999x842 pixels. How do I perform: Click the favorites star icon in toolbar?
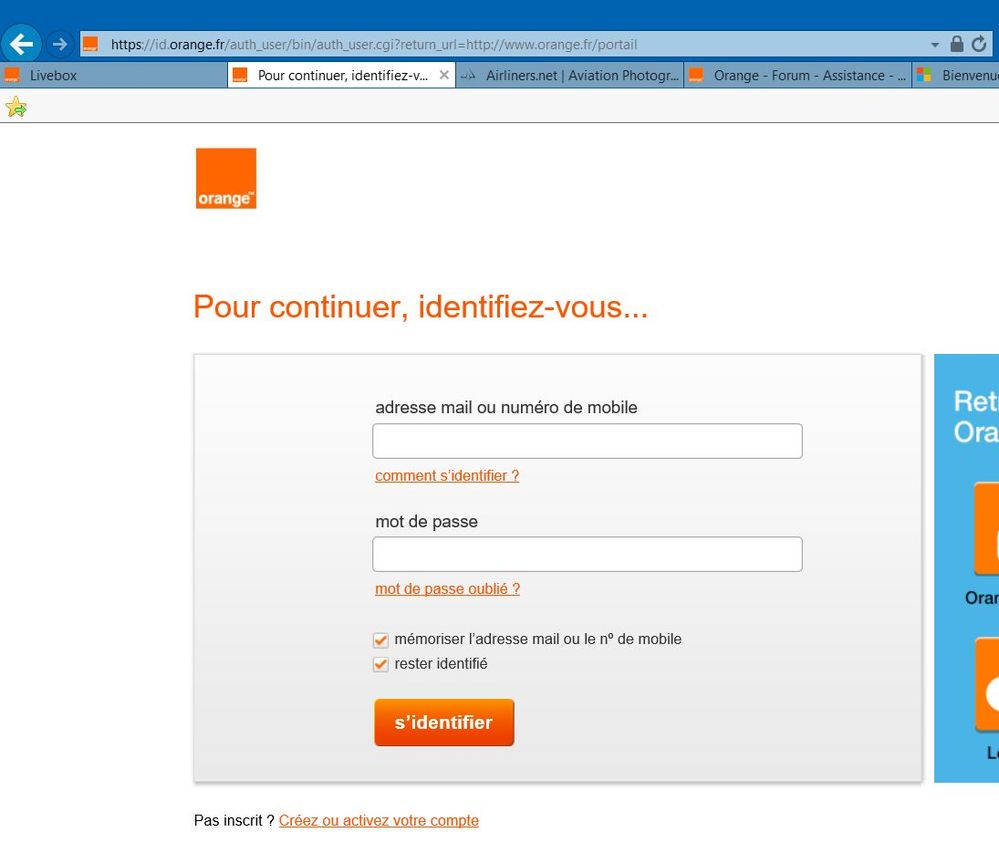tap(16, 106)
